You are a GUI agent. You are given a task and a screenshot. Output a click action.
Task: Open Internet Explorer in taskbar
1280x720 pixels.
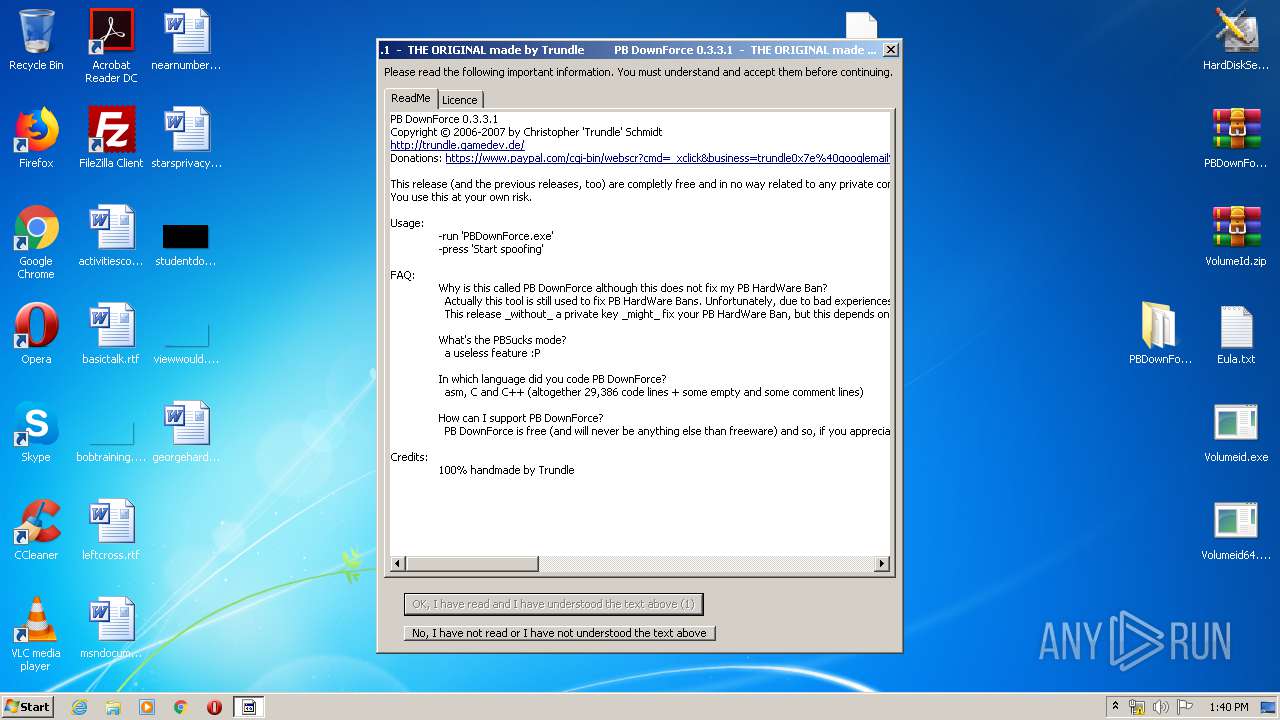79,707
